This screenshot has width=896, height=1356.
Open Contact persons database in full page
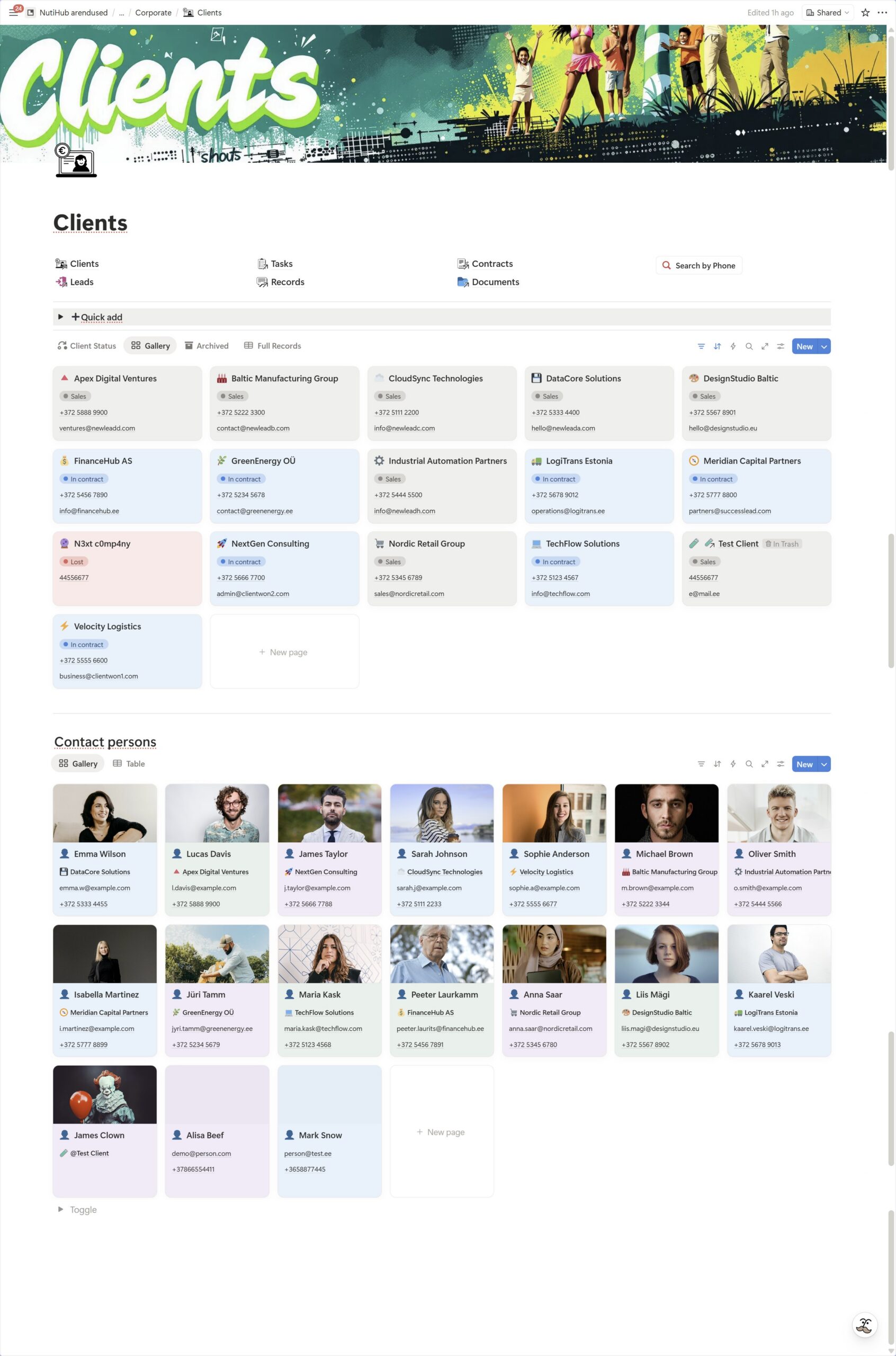765,764
